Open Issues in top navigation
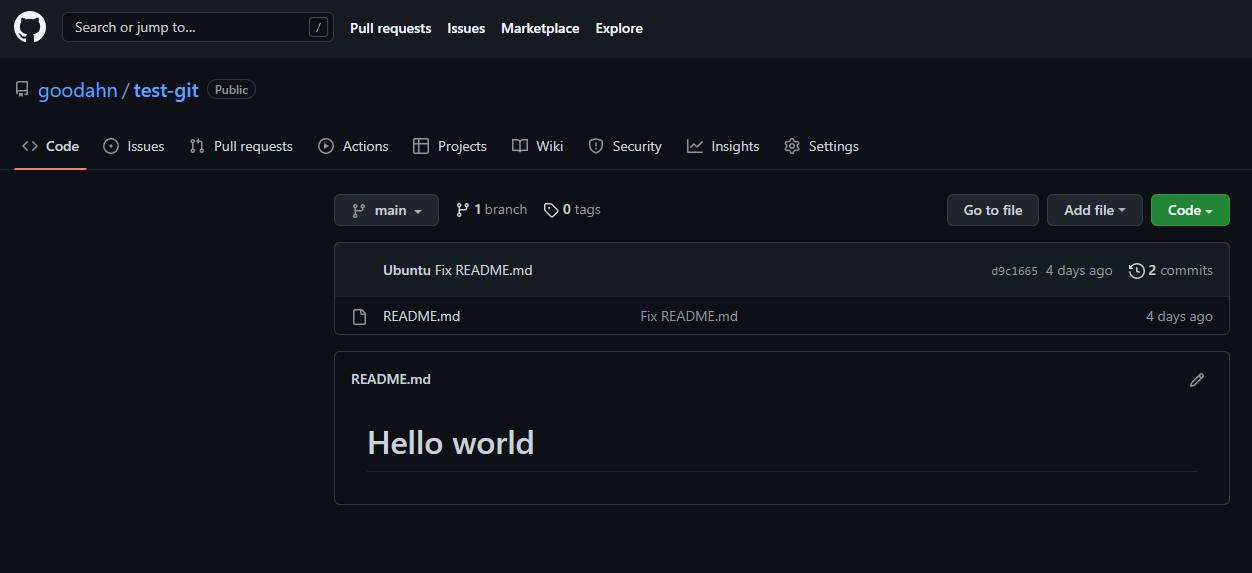Image resolution: width=1252 pixels, height=573 pixels. point(466,28)
